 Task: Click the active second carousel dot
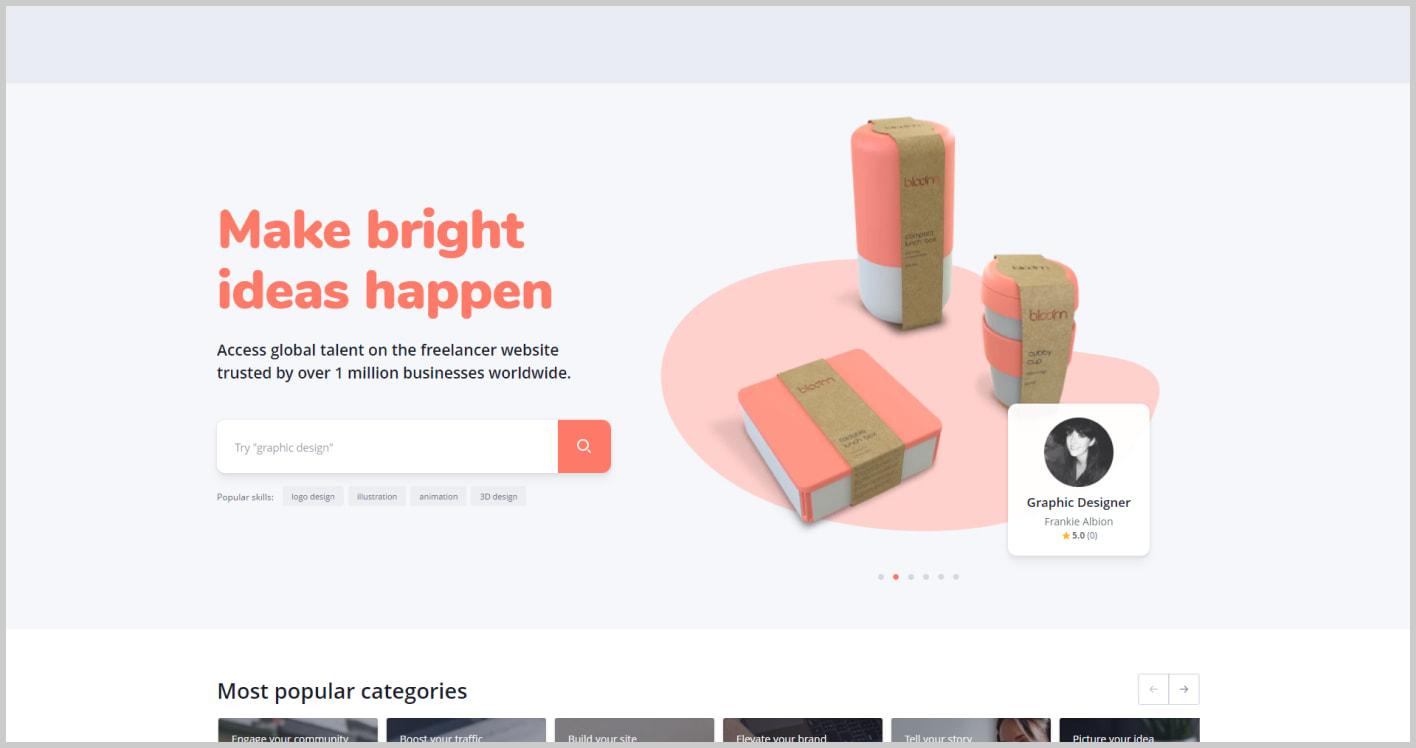[896, 577]
